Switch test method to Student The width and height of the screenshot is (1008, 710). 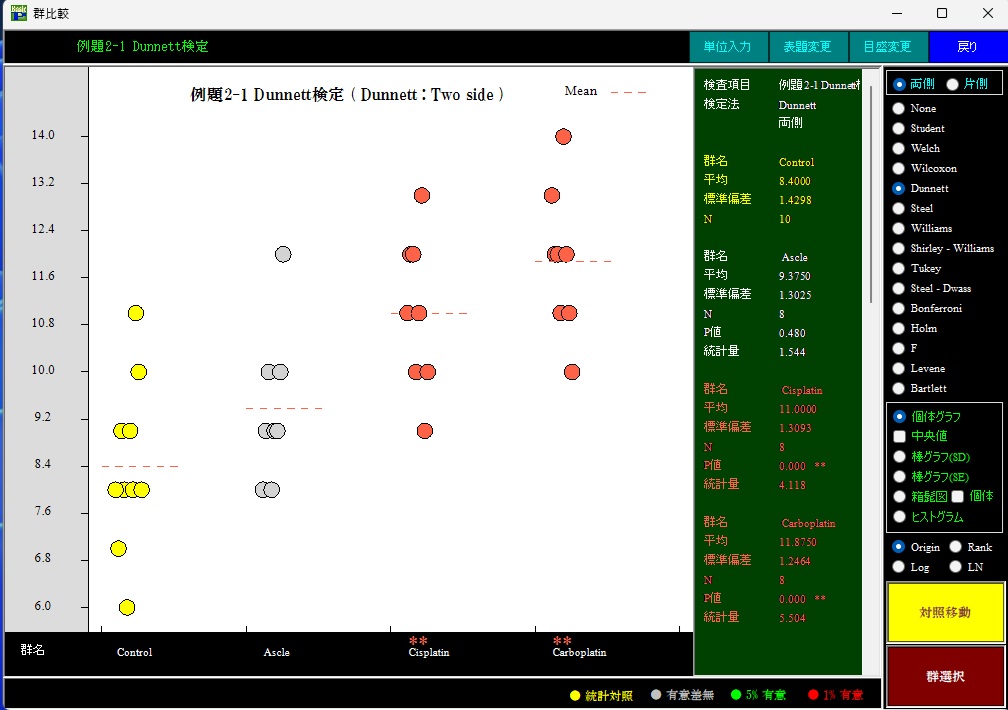[x=897, y=128]
